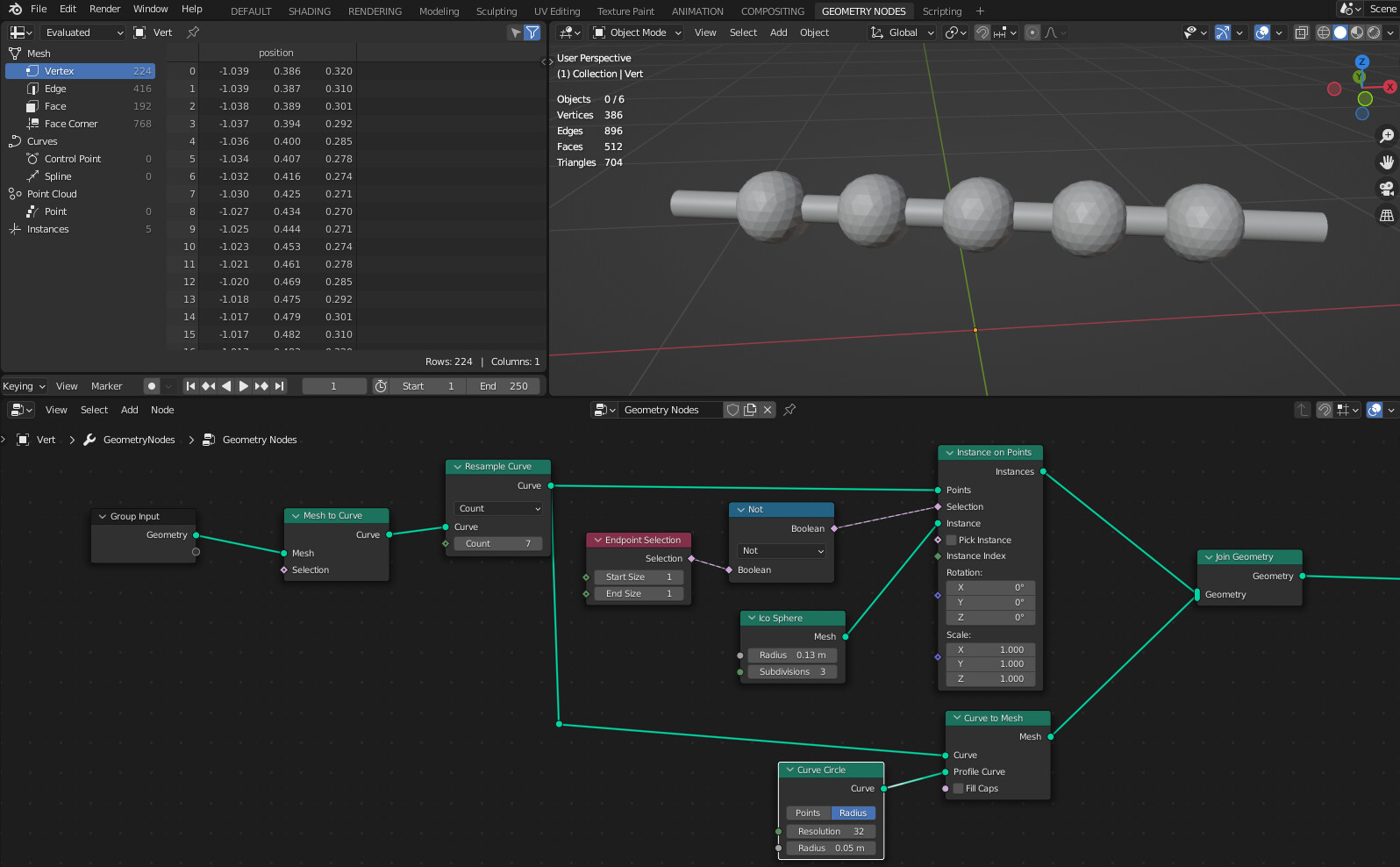
Task: Toggle fake user shield for Geometry Nodes
Action: [732, 410]
